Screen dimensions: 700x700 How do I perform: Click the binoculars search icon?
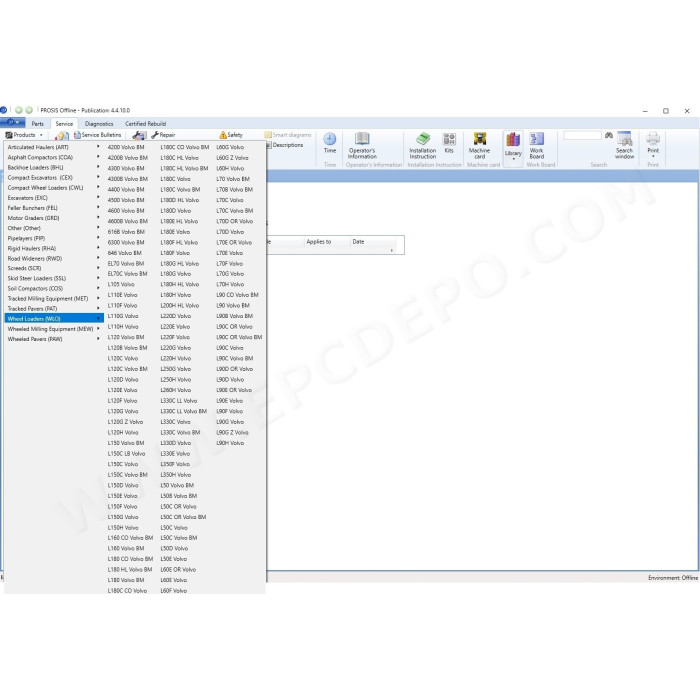point(608,135)
